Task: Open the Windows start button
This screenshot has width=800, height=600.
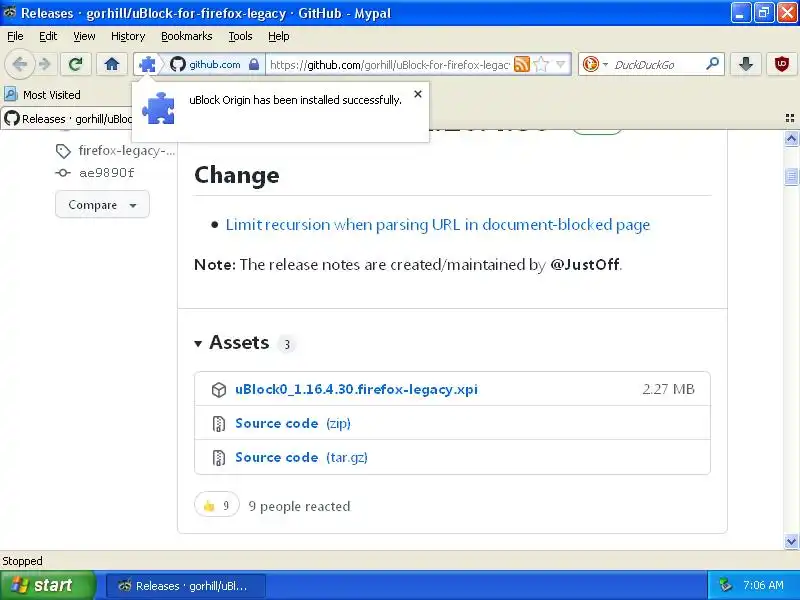Action: coord(47,585)
